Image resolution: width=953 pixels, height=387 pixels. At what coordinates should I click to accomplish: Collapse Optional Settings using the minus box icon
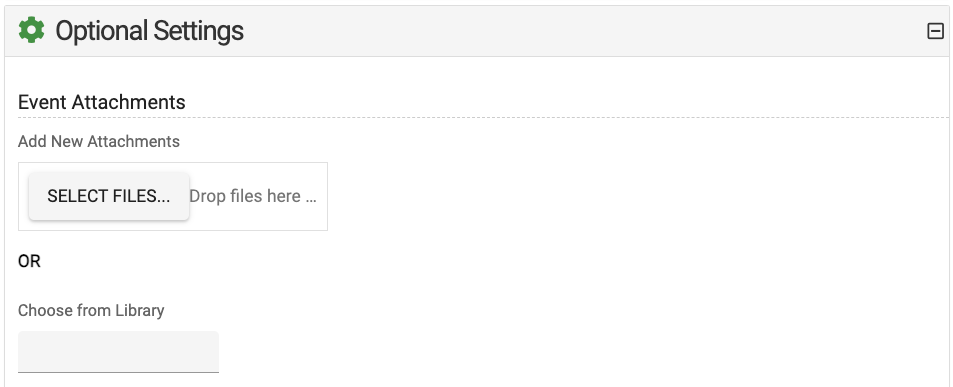[935, 31]
